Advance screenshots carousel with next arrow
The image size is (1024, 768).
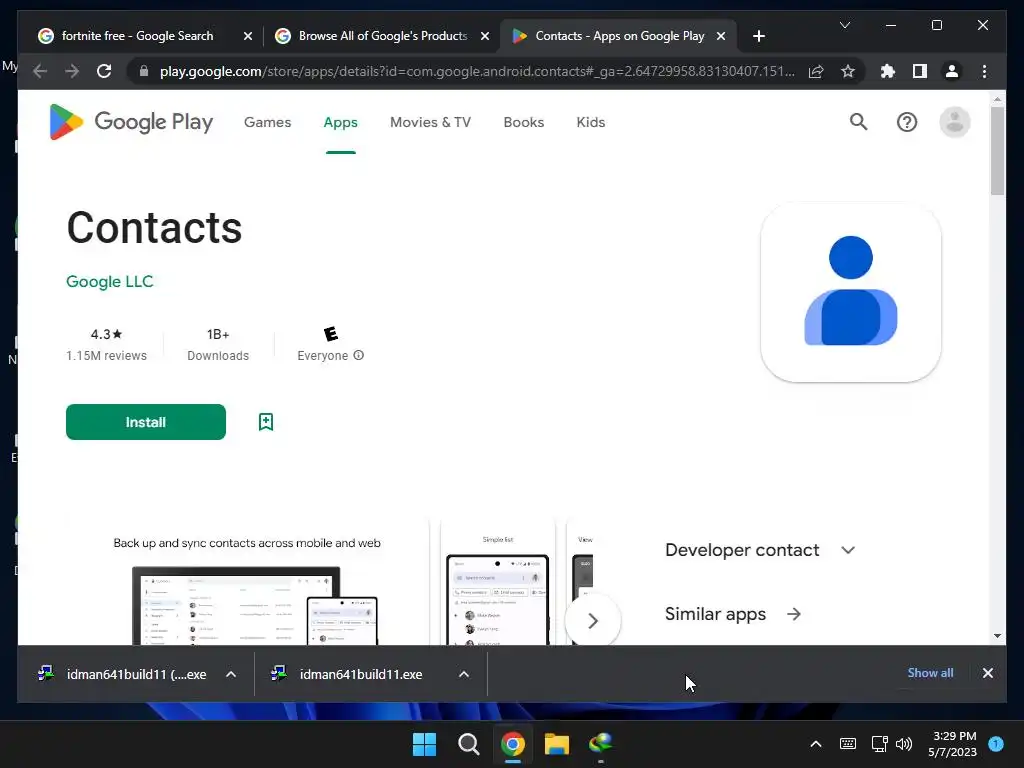[592, 620]
